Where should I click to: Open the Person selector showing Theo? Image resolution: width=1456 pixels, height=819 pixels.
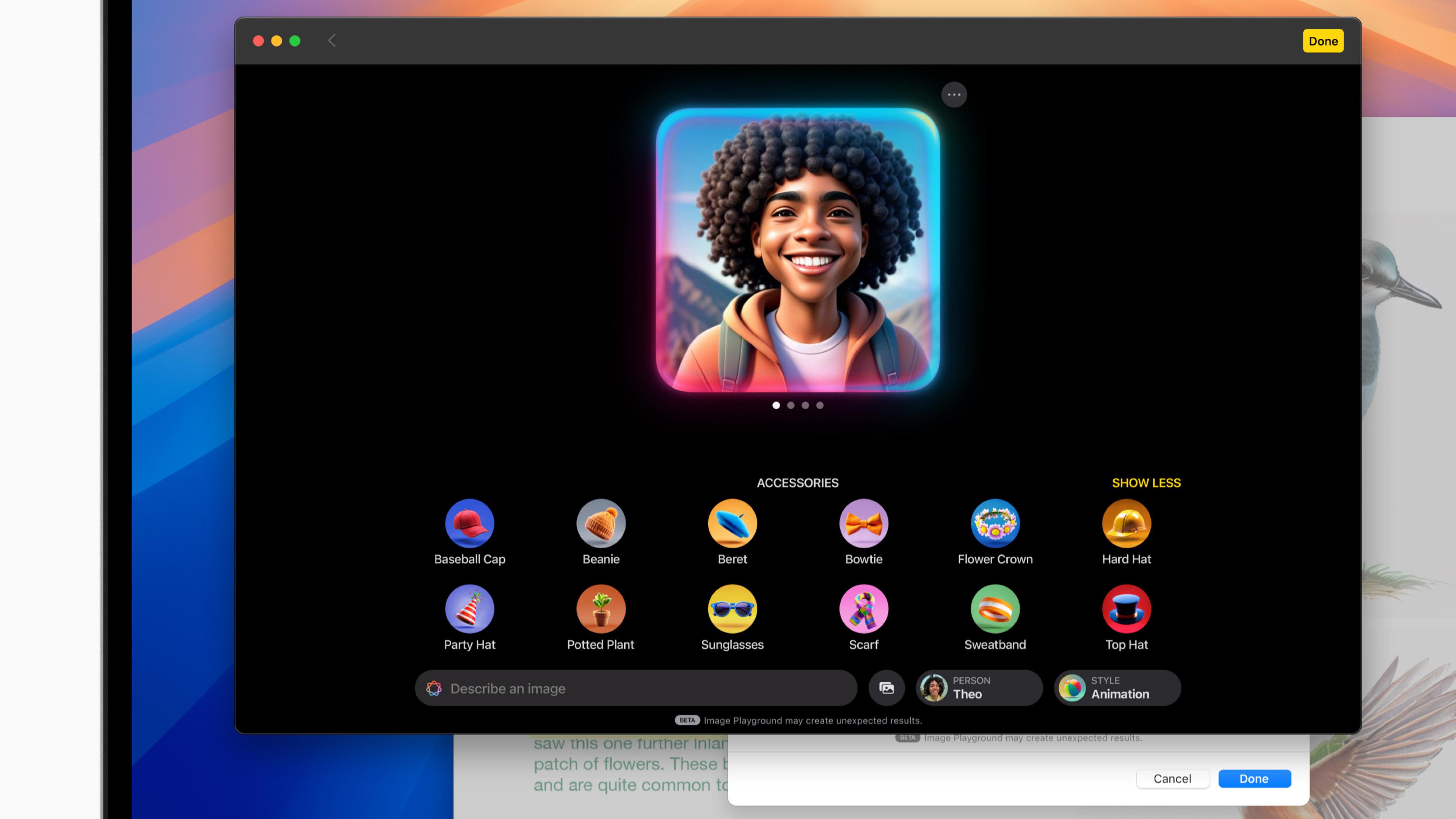pyautogui.click(x=978, y=688)
